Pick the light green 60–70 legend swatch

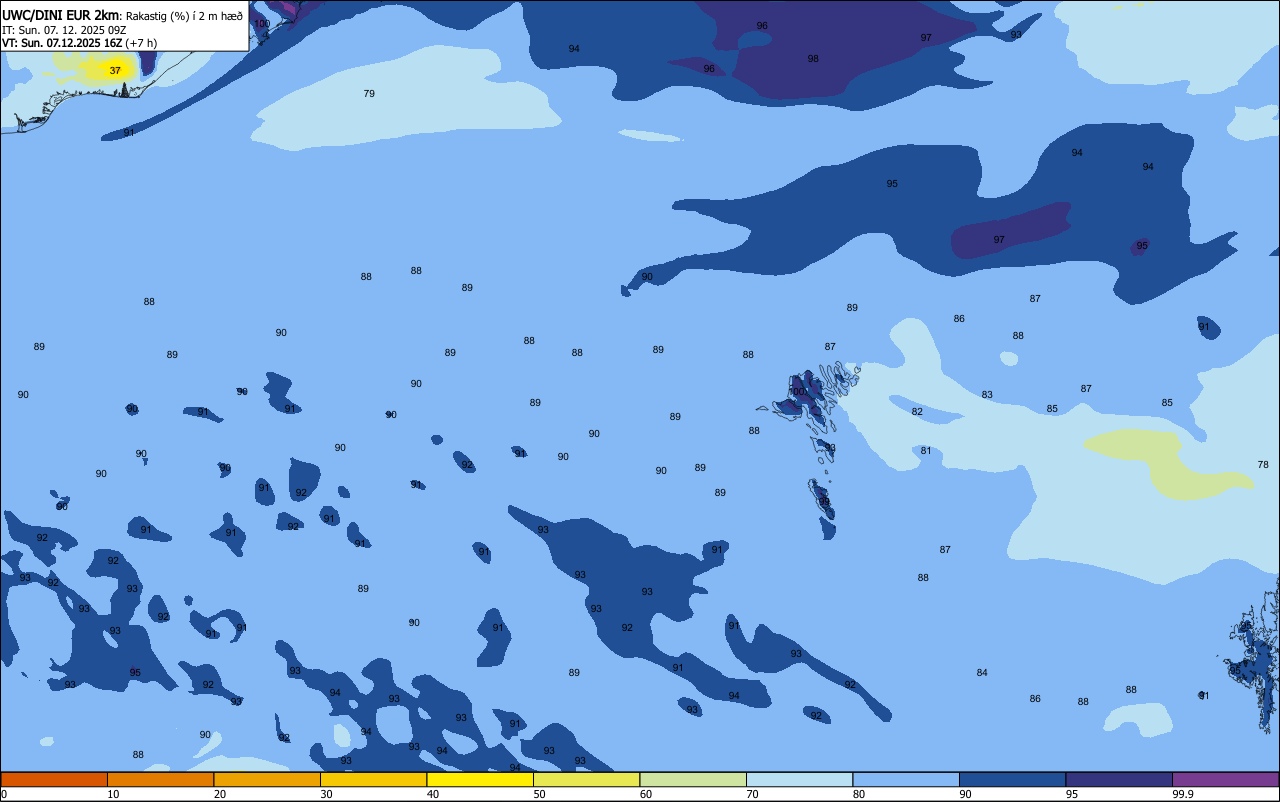[x=693, y=779]
